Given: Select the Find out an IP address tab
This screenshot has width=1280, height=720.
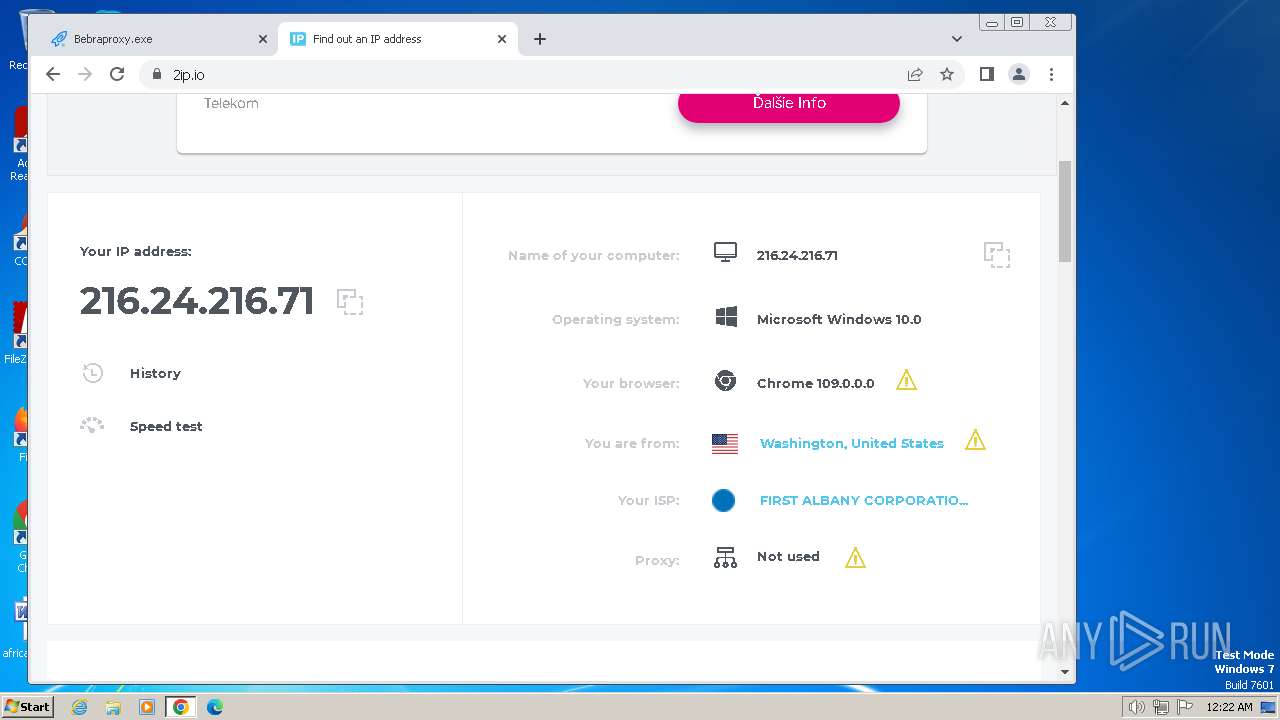Looking at the screenshot, I should 398,39.
